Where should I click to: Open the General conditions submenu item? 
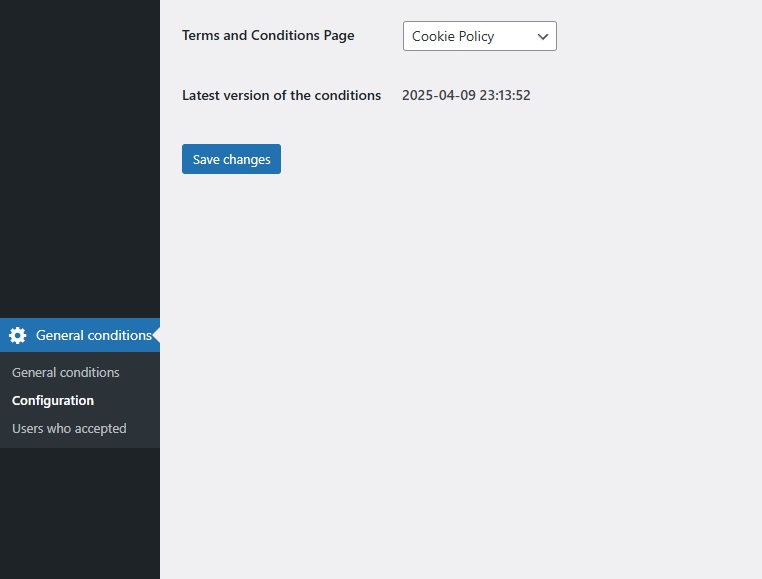[66, 372]
